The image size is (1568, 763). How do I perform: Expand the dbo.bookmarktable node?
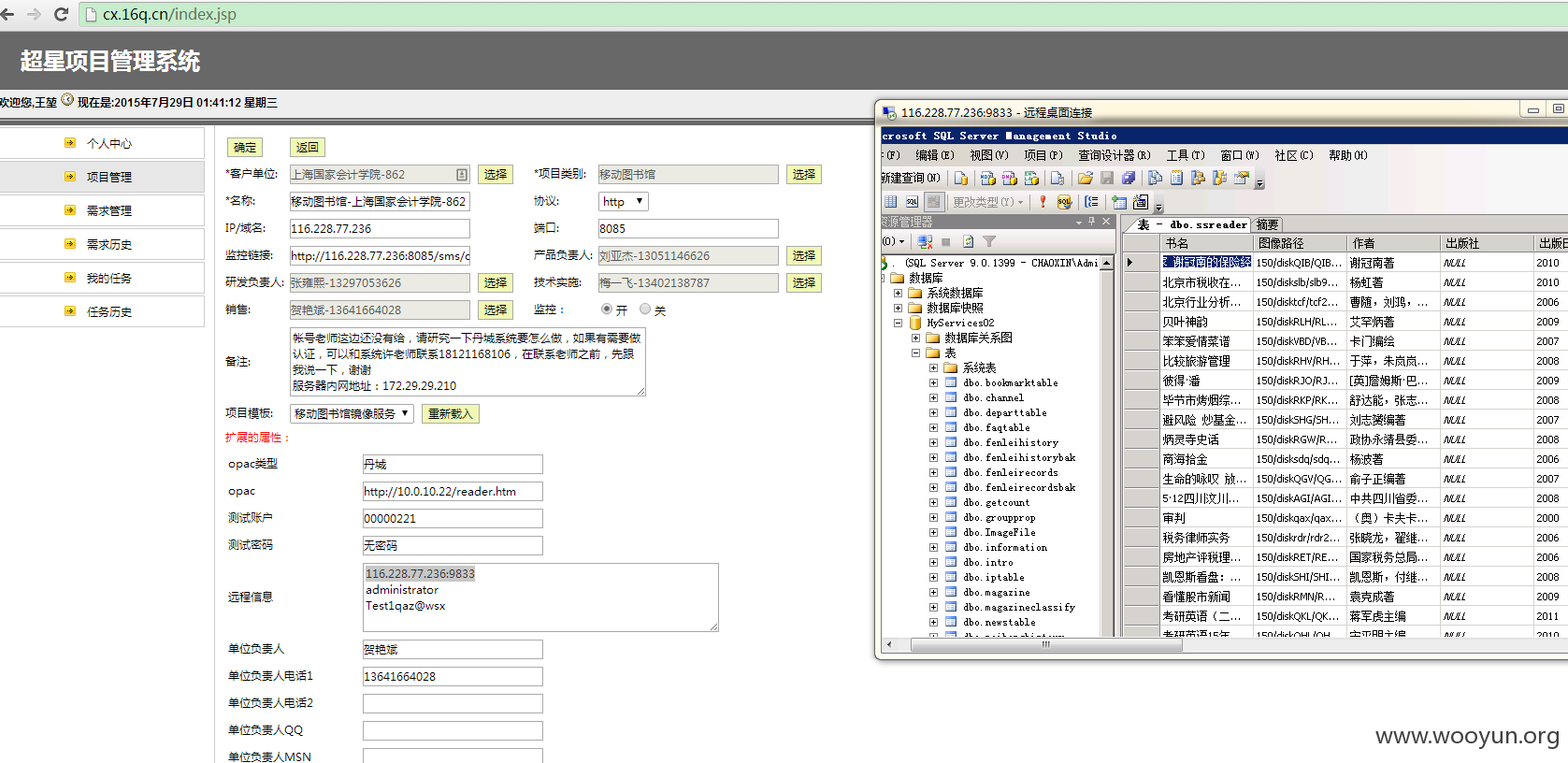[933, 382]
